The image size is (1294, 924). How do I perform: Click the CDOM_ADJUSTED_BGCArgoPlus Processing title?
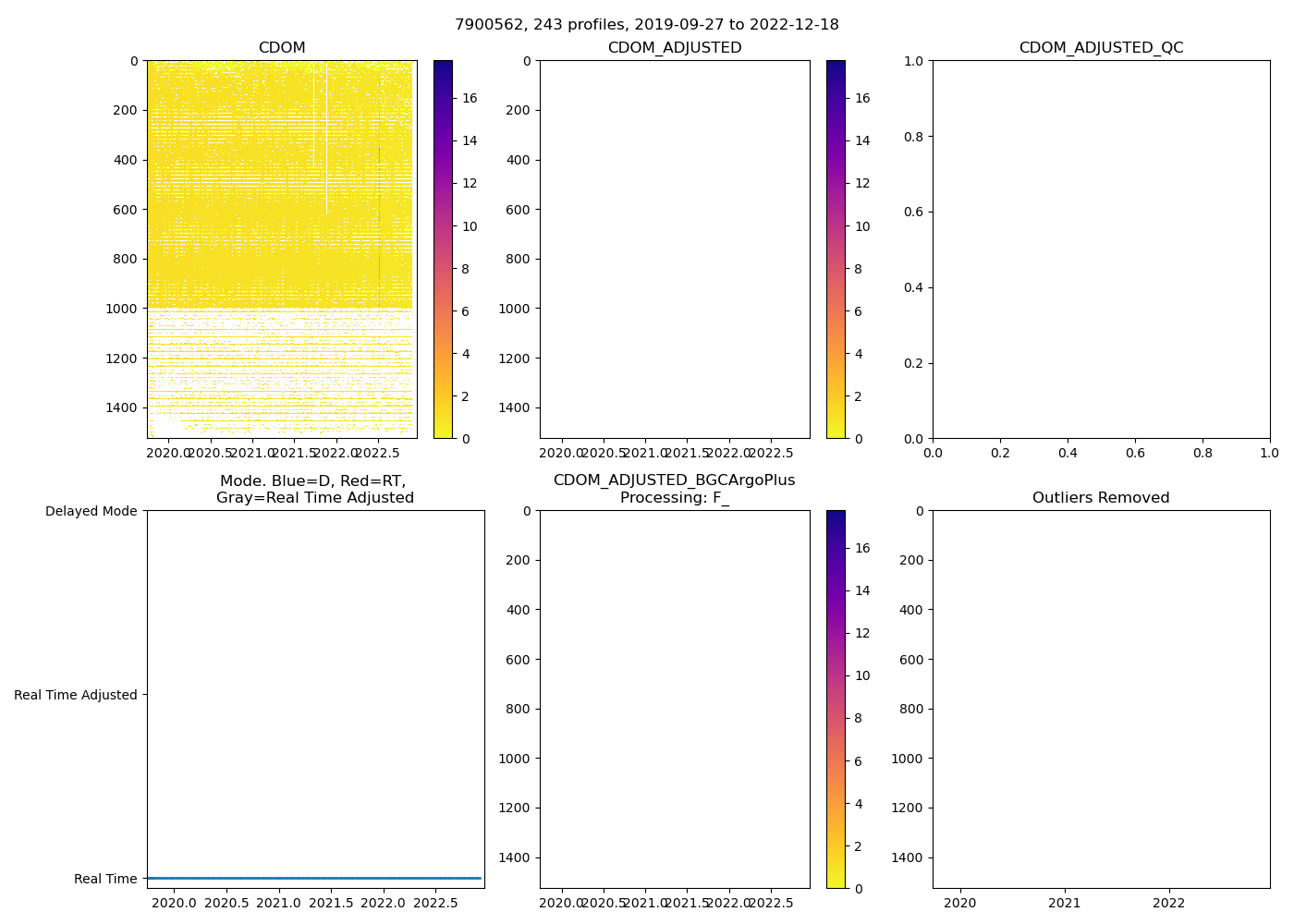(x=674, y=489)
